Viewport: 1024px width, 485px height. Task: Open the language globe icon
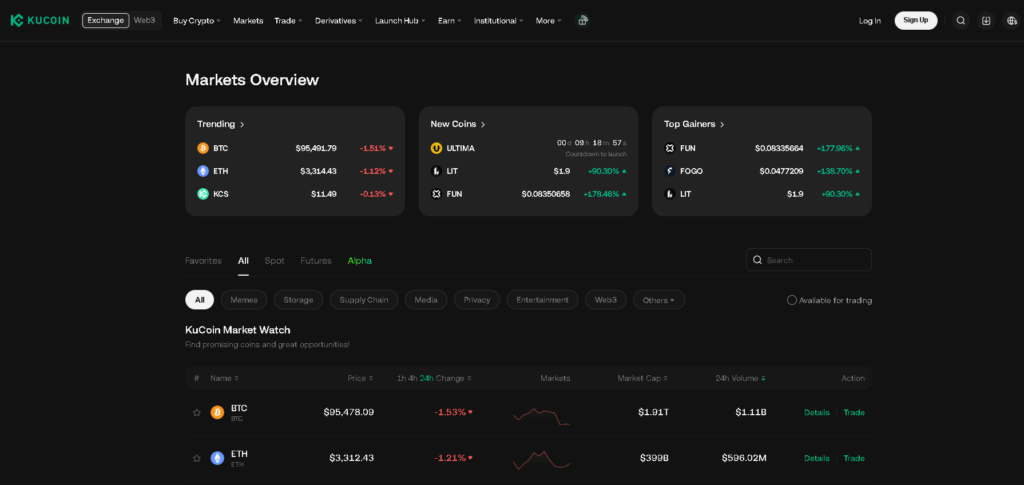(x=1011, y=20)
